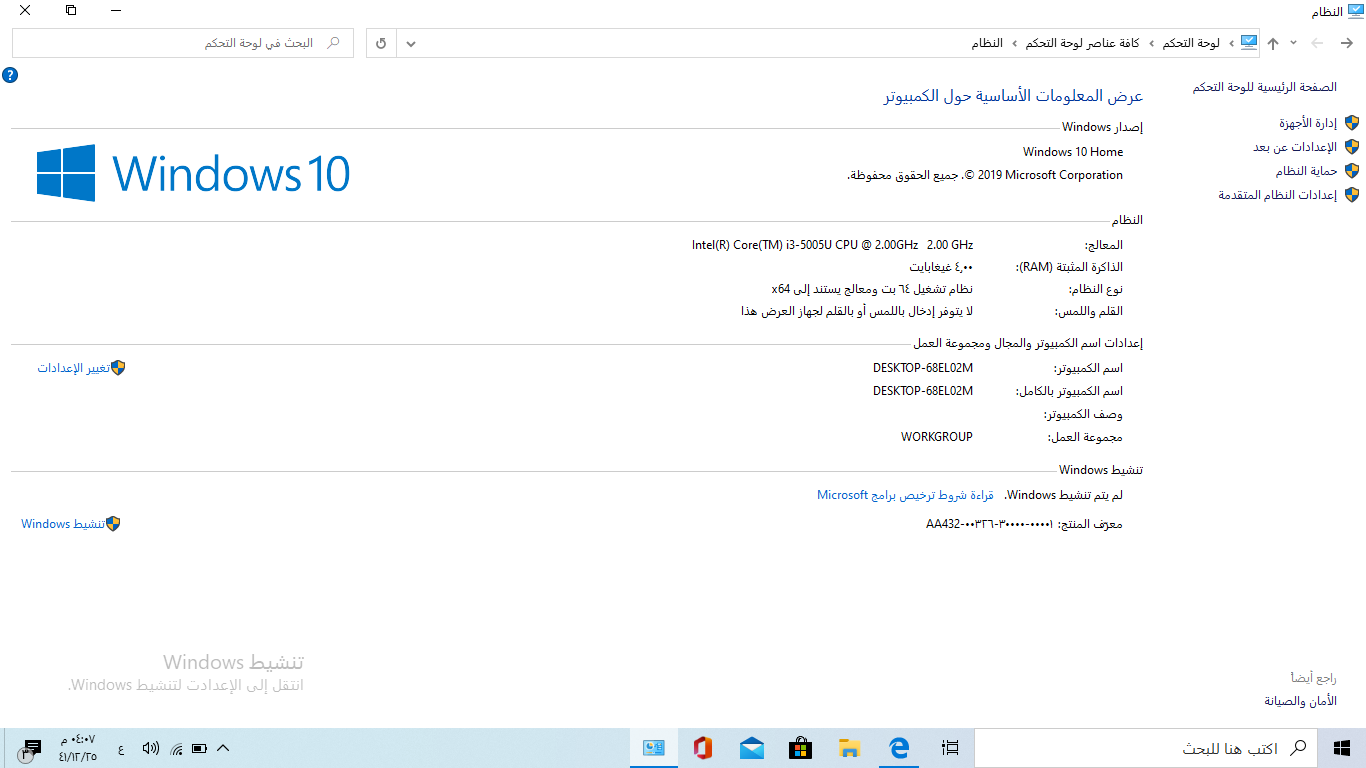Click the shield icon next to إدارة الأجهزة
The image size is (1366, 768).
[x=1352, y=123]
